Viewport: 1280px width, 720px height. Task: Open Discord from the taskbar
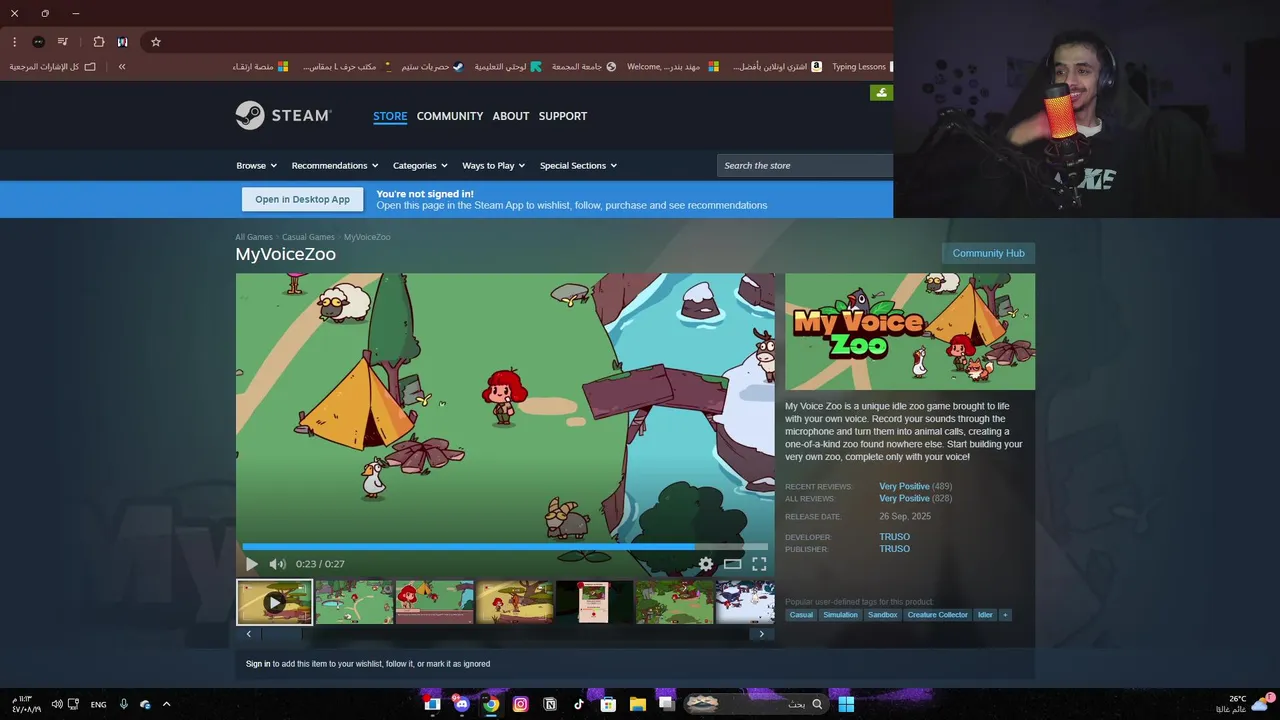(461, 704)
